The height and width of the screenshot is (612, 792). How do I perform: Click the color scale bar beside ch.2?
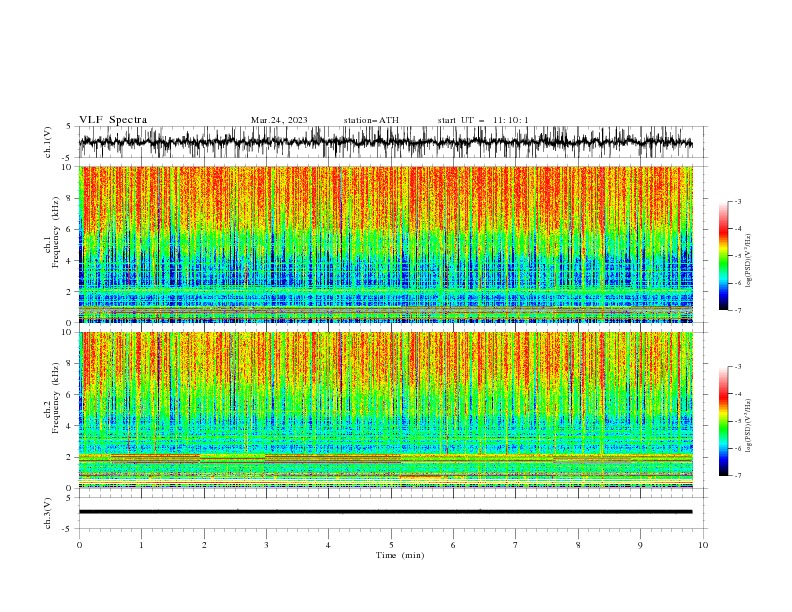(723, 421)
